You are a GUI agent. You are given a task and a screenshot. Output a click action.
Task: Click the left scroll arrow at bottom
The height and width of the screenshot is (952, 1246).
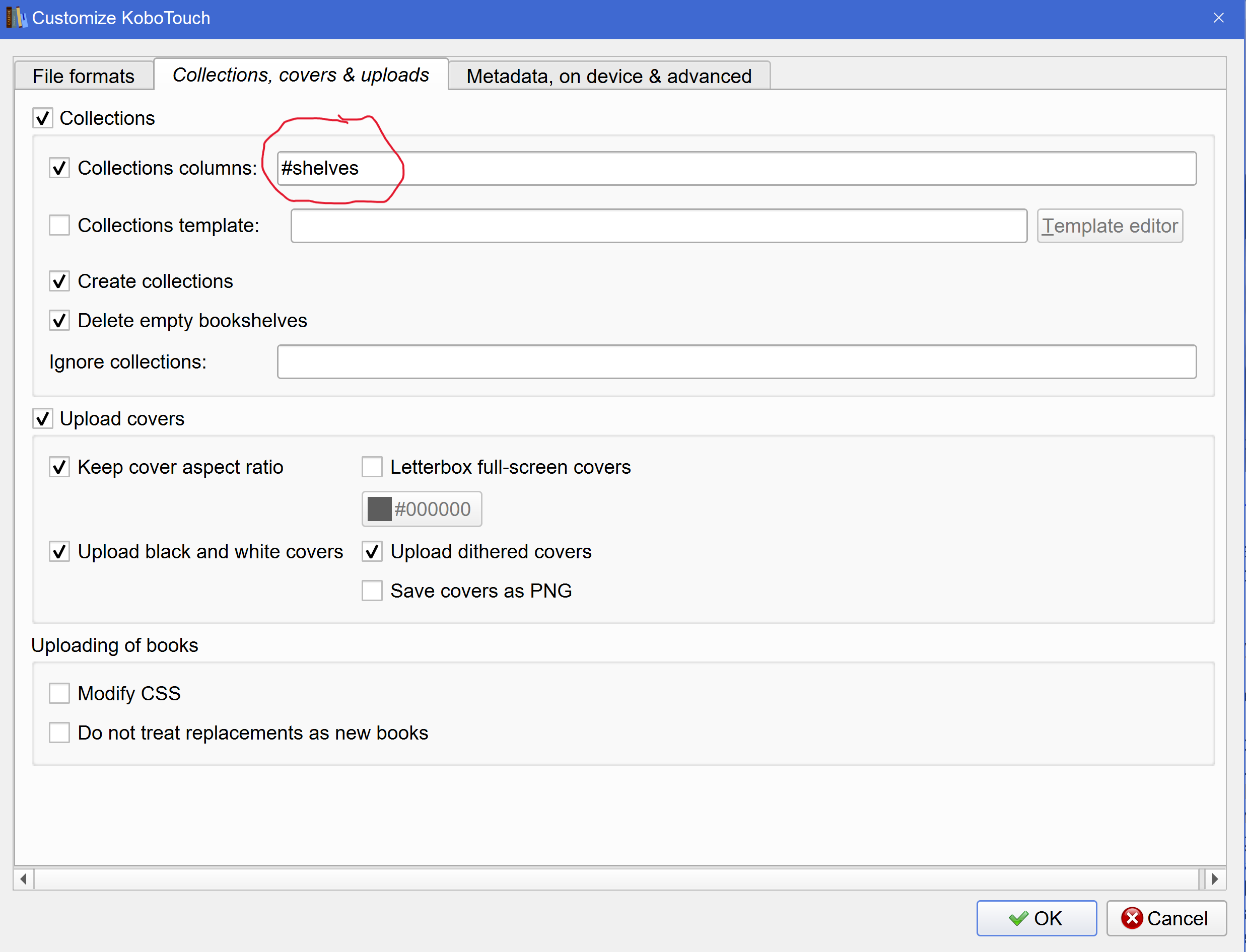point(23,879)
